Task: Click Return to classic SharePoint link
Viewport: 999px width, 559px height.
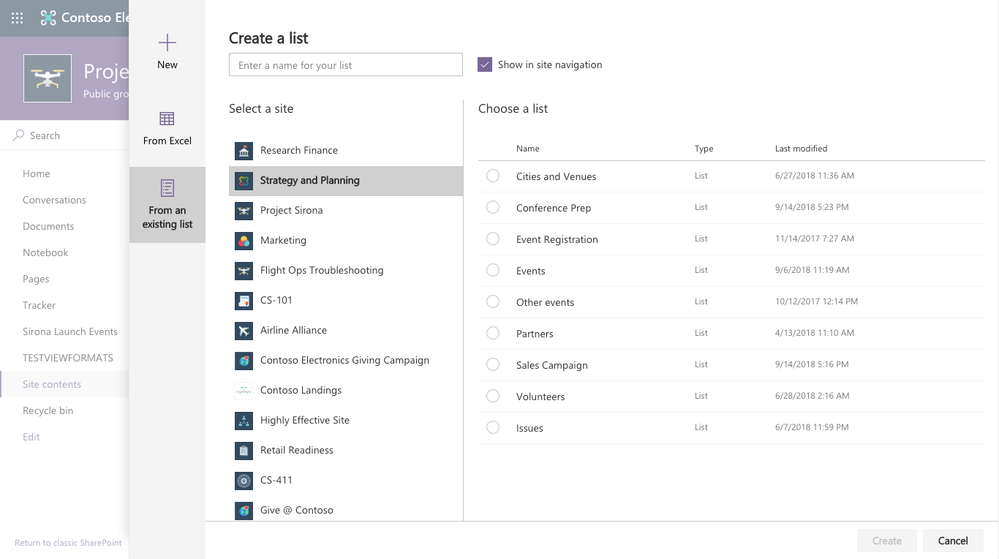Action: pyautogui.click(x=68, y=543)
